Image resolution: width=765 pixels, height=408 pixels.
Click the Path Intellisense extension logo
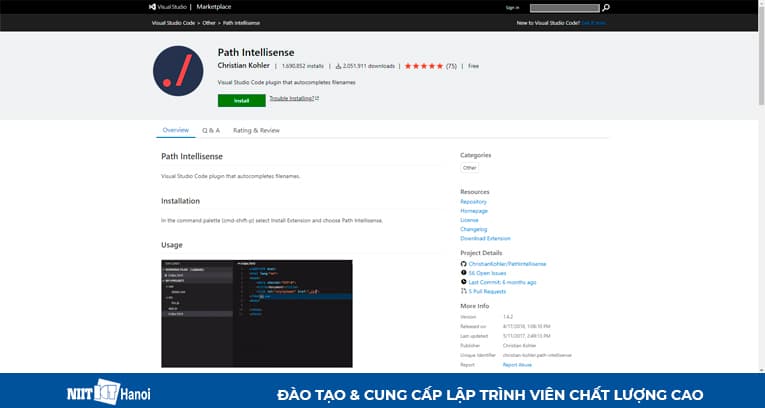tap(178, 71)
